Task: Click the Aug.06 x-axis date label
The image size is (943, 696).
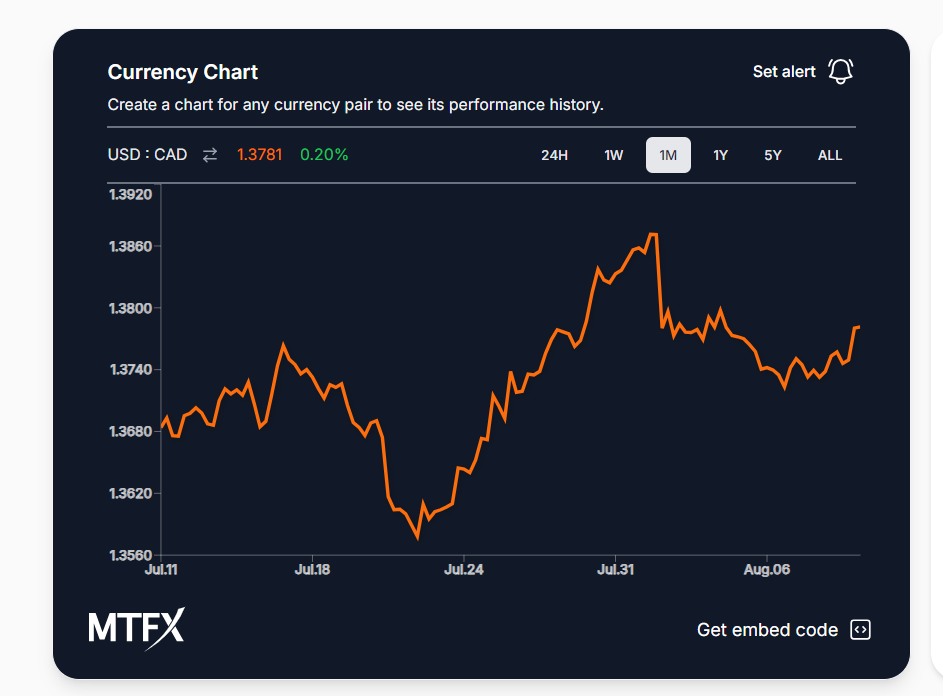Action: click(x=766, y=570)
